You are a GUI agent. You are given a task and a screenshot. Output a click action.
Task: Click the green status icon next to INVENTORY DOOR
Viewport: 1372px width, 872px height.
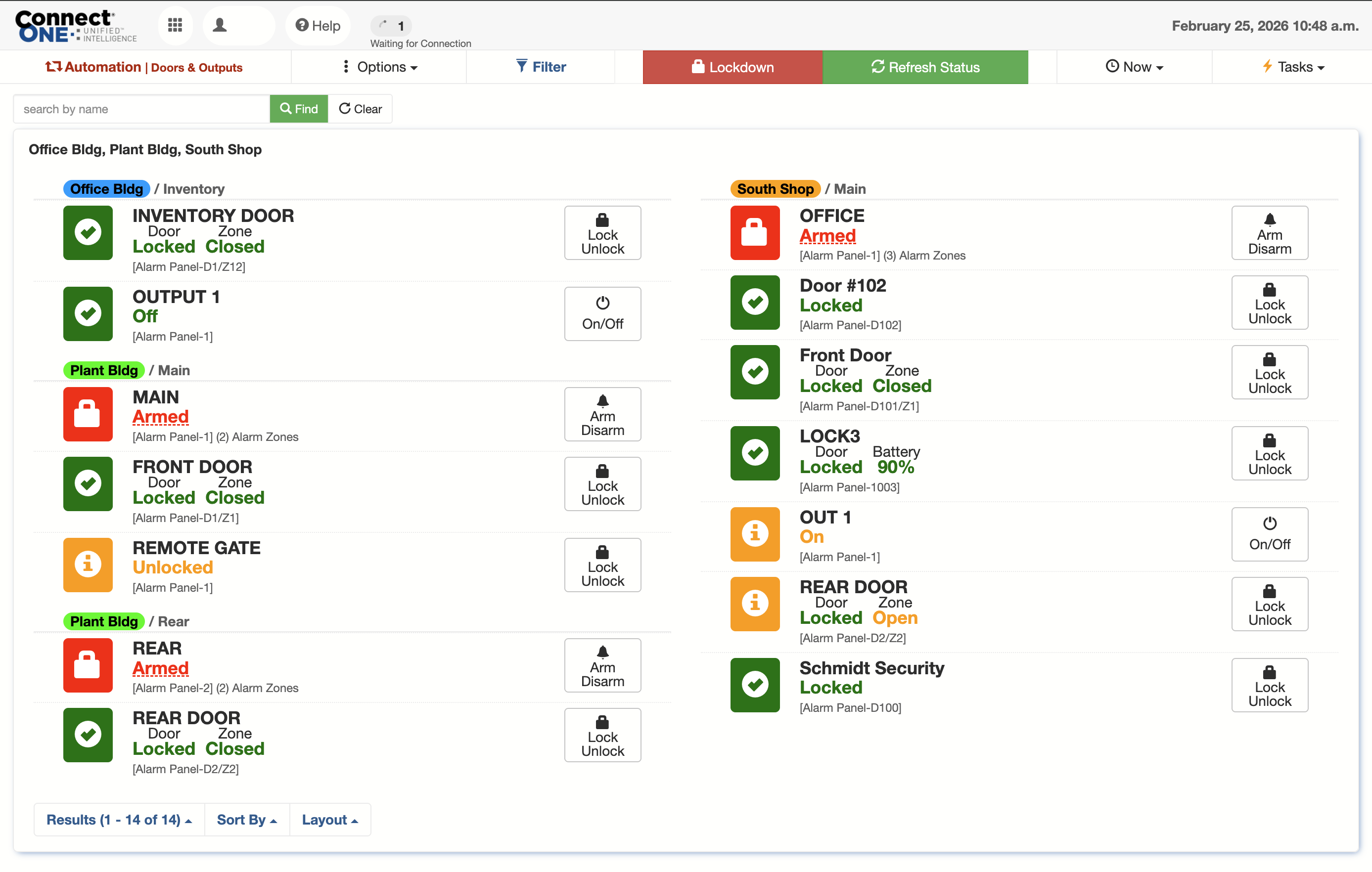[88, 233]
